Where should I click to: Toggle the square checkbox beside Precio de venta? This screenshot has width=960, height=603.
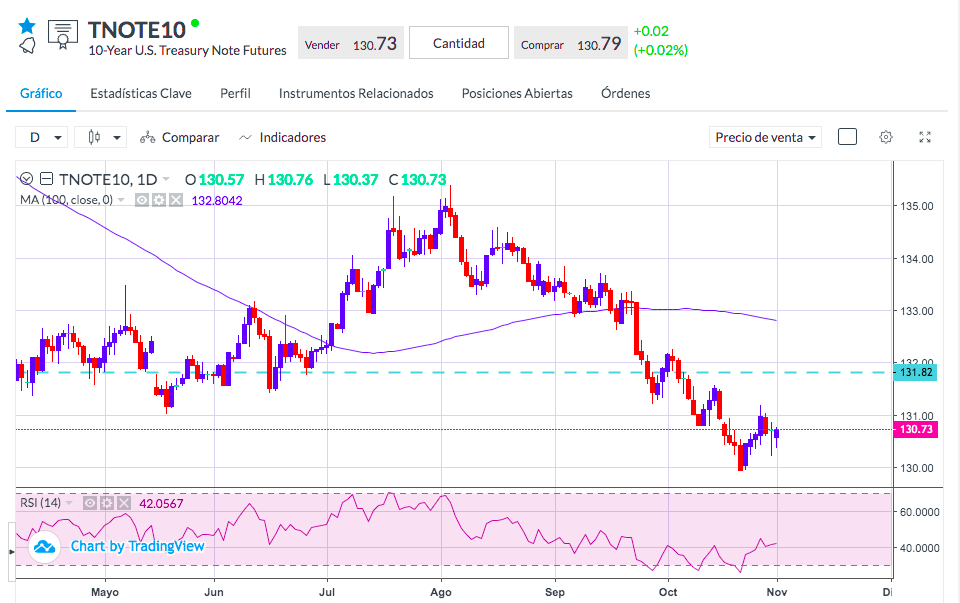pyautogui.click(x=847, y=137)
